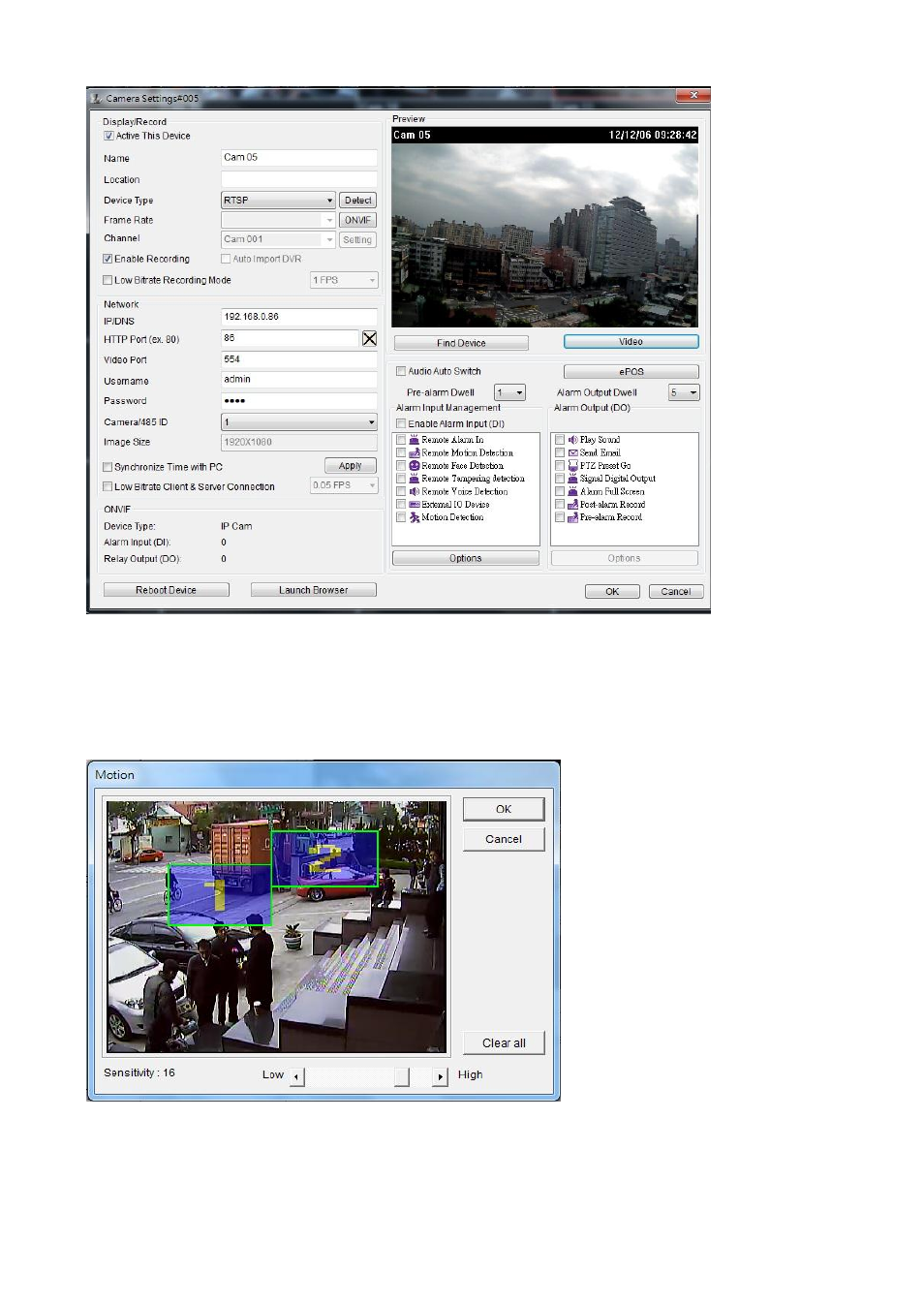Image resolution: width=924 pixels, height=1305 pixels.
Task: Decrease sensitivity with the Low arrow
Action: click(x=297, y=1076)
